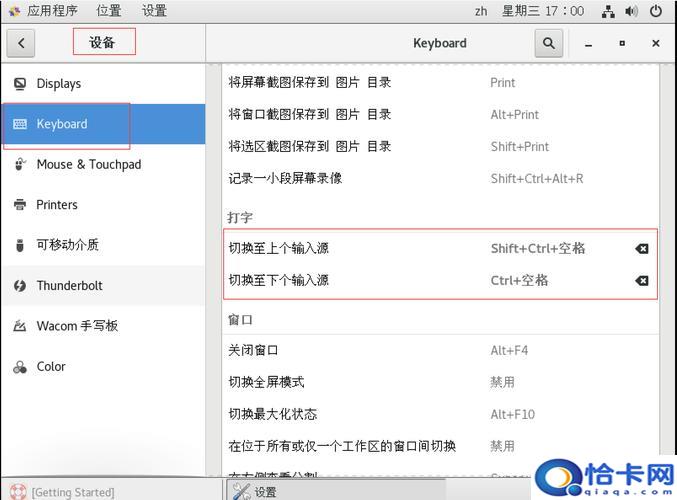The image size is (677, 500).
Task: Switch input method via zh indicator
Action: (x=479, y=11)
